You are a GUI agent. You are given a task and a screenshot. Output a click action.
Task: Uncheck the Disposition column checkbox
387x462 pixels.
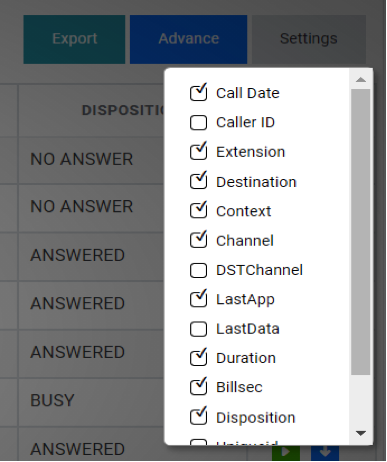pyautogui.click(x=198, y=417)
